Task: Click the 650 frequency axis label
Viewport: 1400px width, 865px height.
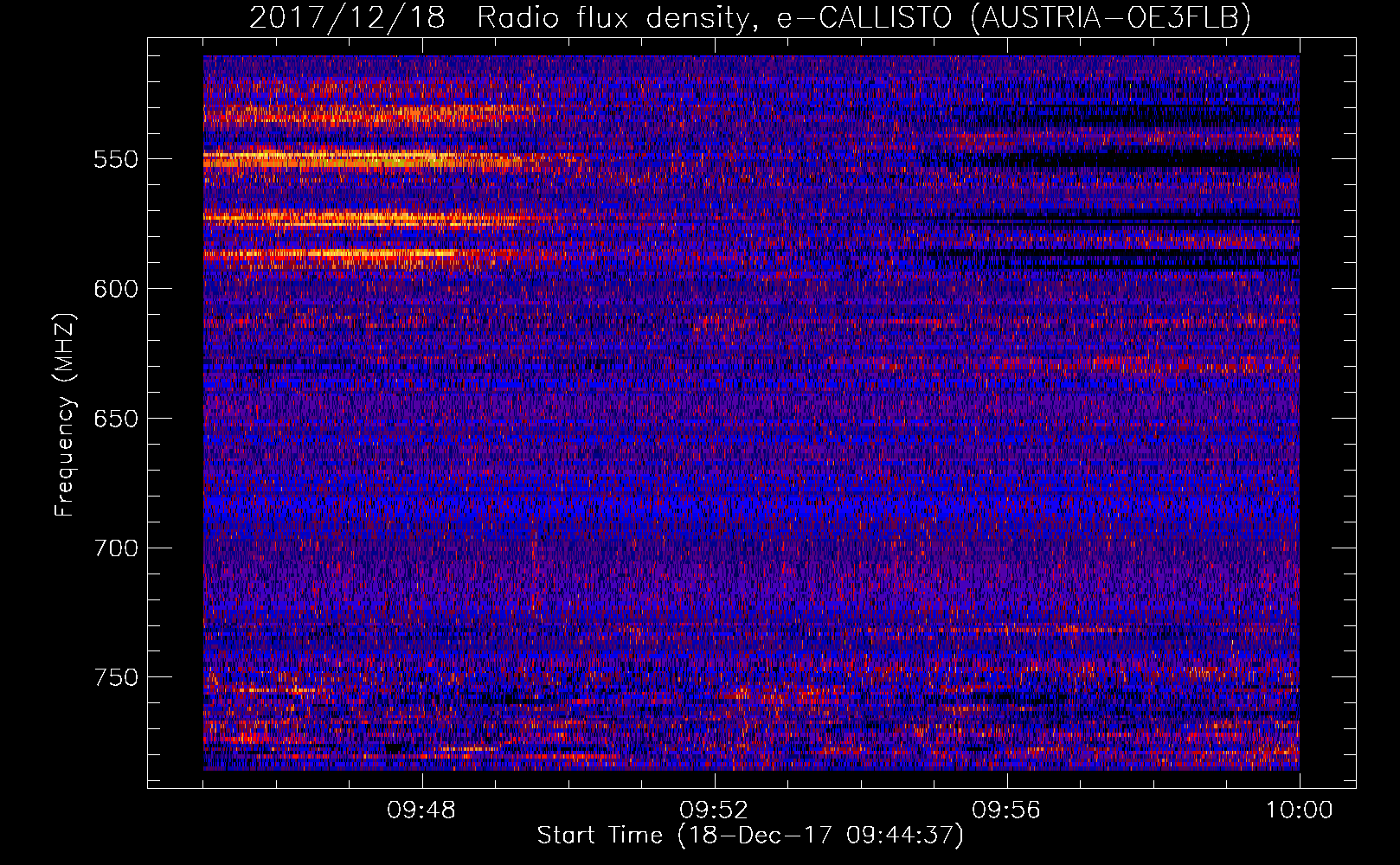Action: [116, 419]
